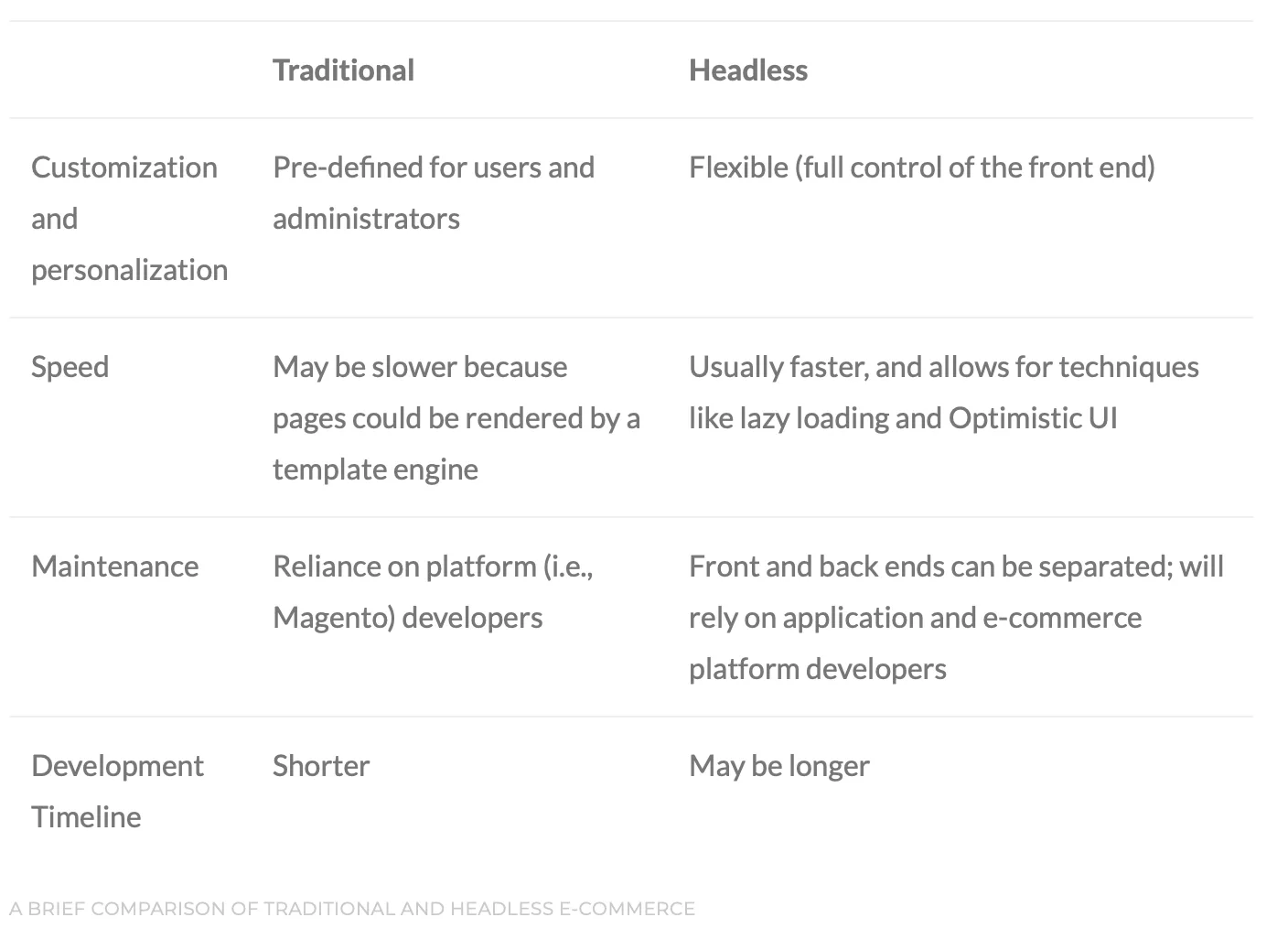Select the 'Front and back ends can be separated' cell
The height and width of the screenshot is (928, 1288).
tap(956, 617)
